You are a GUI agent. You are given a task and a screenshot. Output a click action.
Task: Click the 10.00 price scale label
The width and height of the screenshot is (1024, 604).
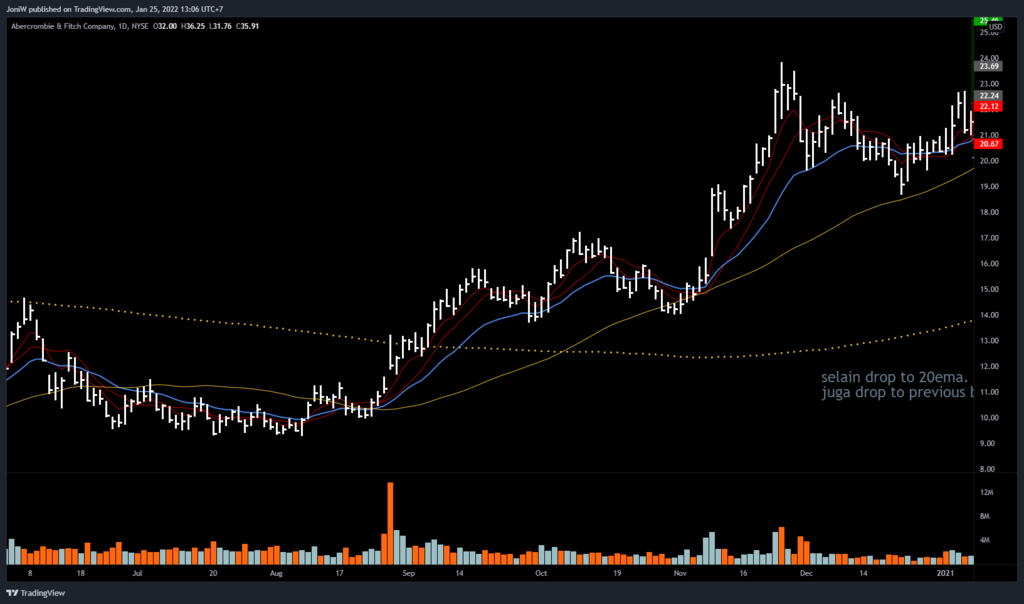pyautogui.click(x=989, y=417)
